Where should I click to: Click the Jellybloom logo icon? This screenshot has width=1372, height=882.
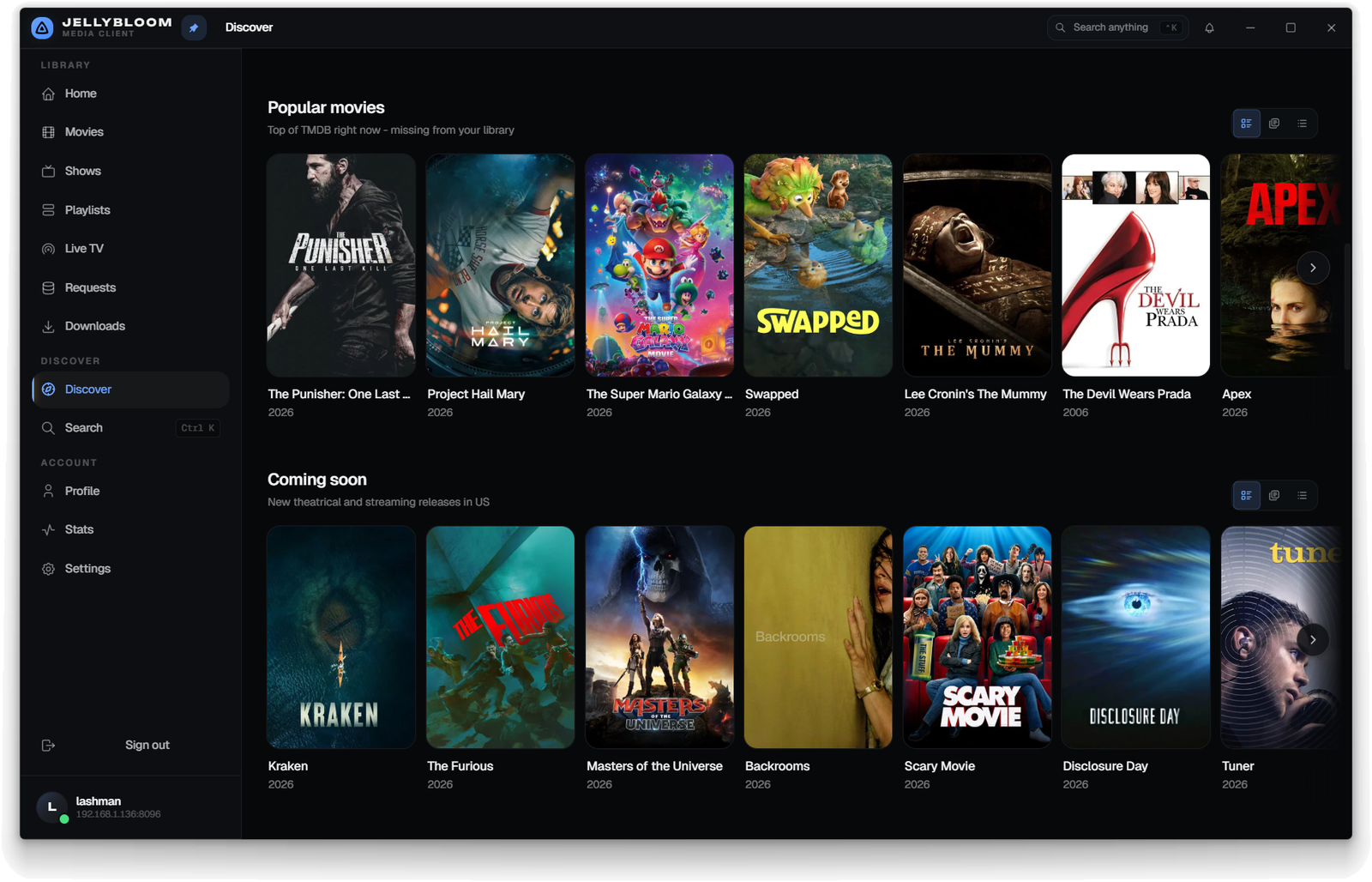click(x=42, y=27)
